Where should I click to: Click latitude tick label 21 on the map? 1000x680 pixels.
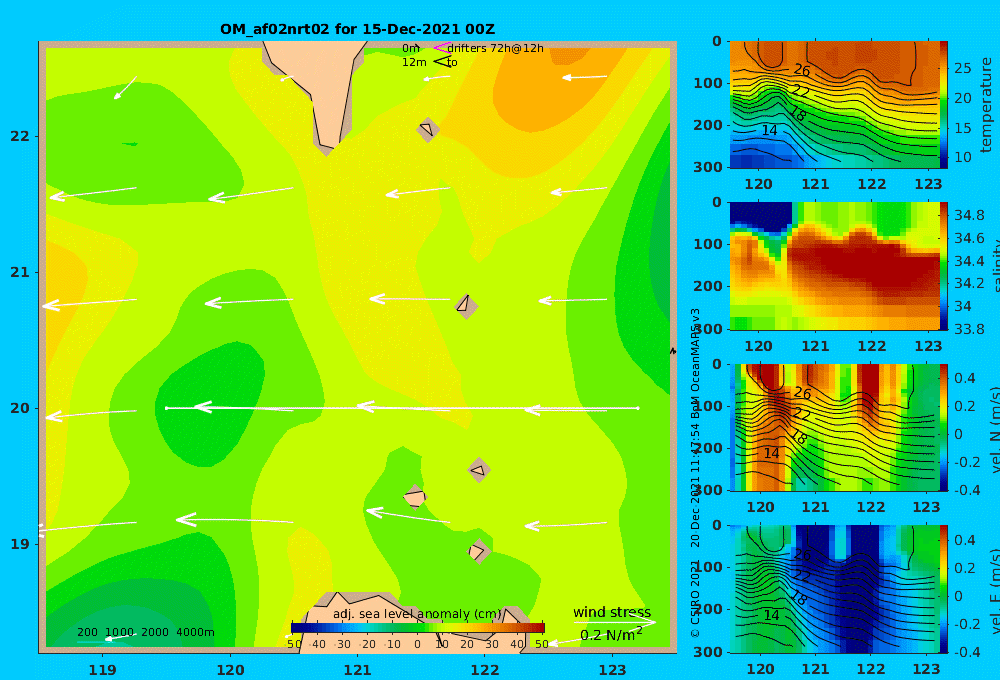click(x=20, y=272)
